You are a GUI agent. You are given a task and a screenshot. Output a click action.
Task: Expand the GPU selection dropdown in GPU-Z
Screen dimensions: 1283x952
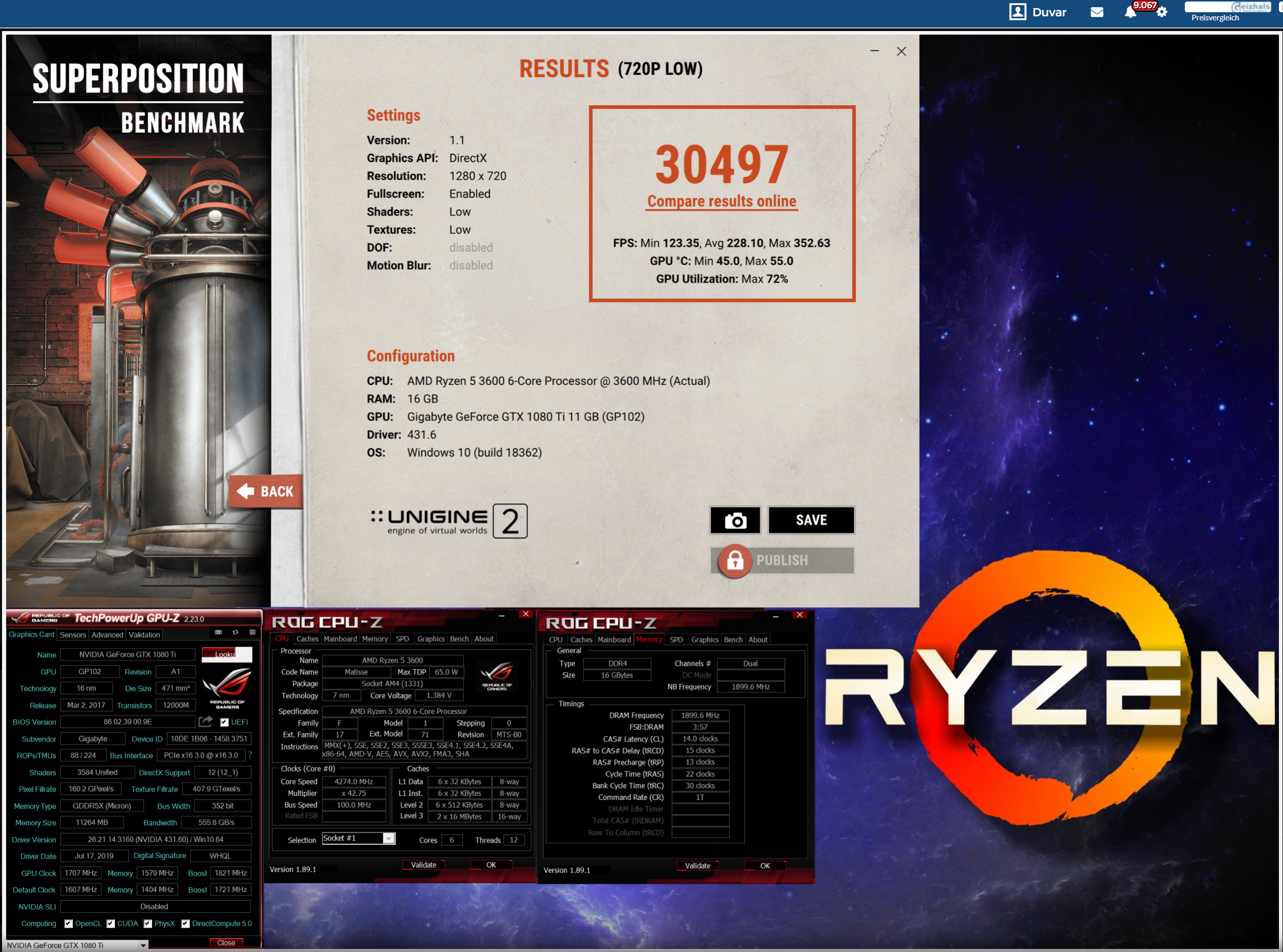pyautogui.click(x=143, y=945)
